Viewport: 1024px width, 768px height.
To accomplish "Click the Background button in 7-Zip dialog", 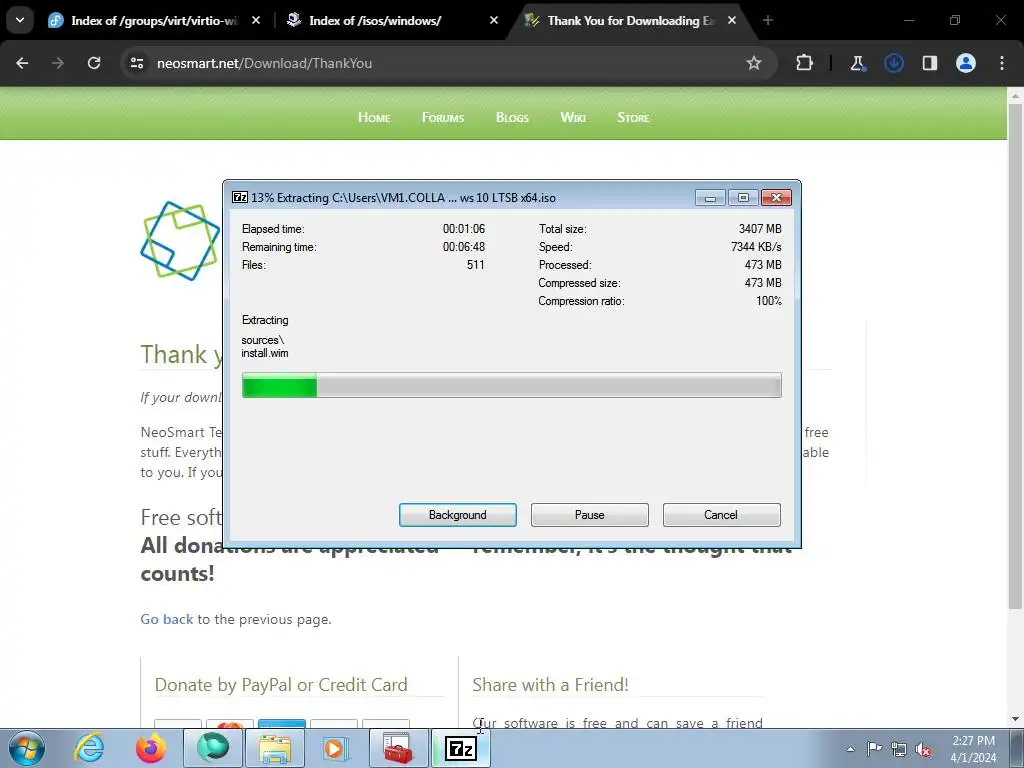I will coord(458,515).
